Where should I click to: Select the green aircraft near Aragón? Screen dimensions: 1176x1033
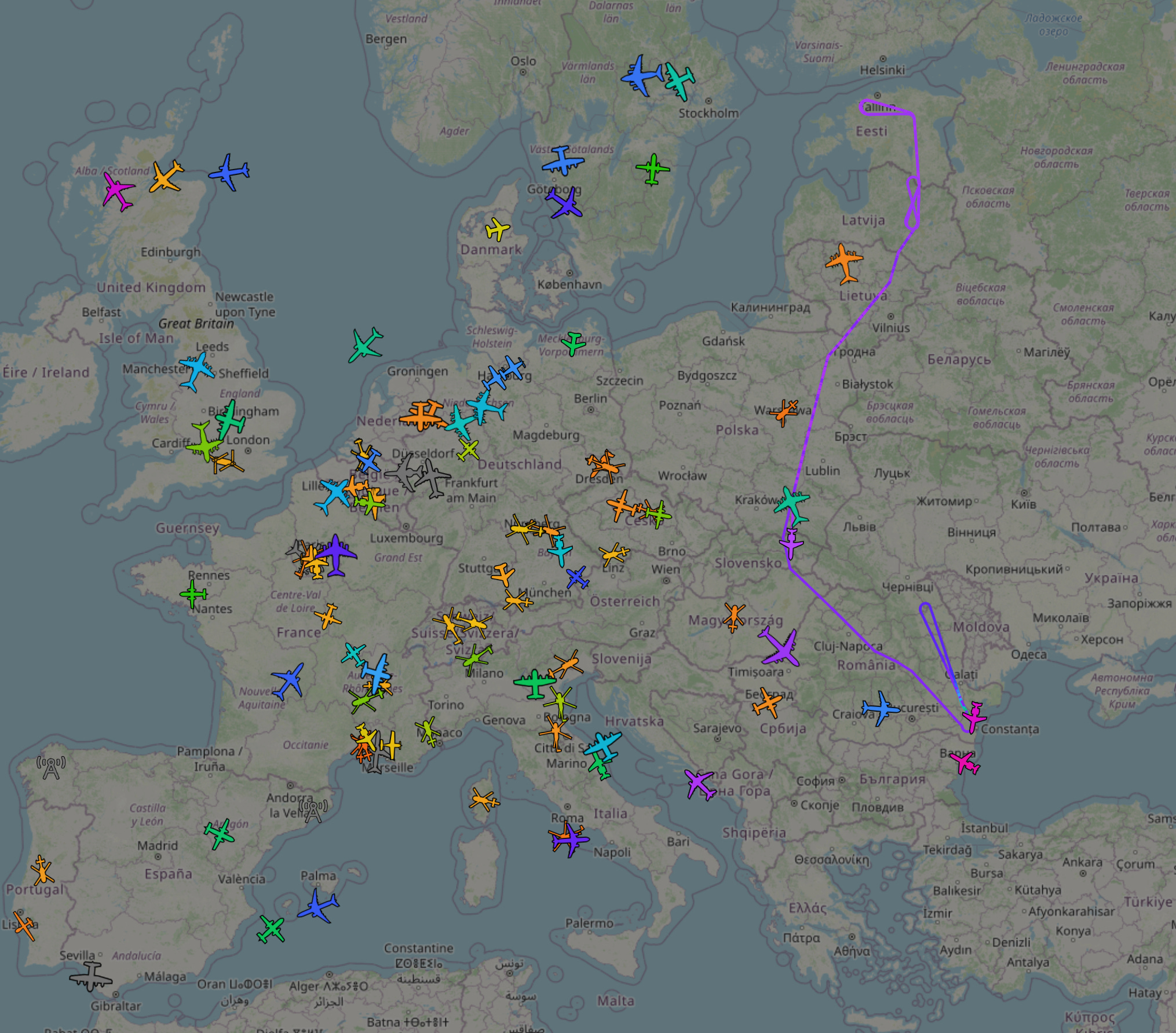coord(220,834)
